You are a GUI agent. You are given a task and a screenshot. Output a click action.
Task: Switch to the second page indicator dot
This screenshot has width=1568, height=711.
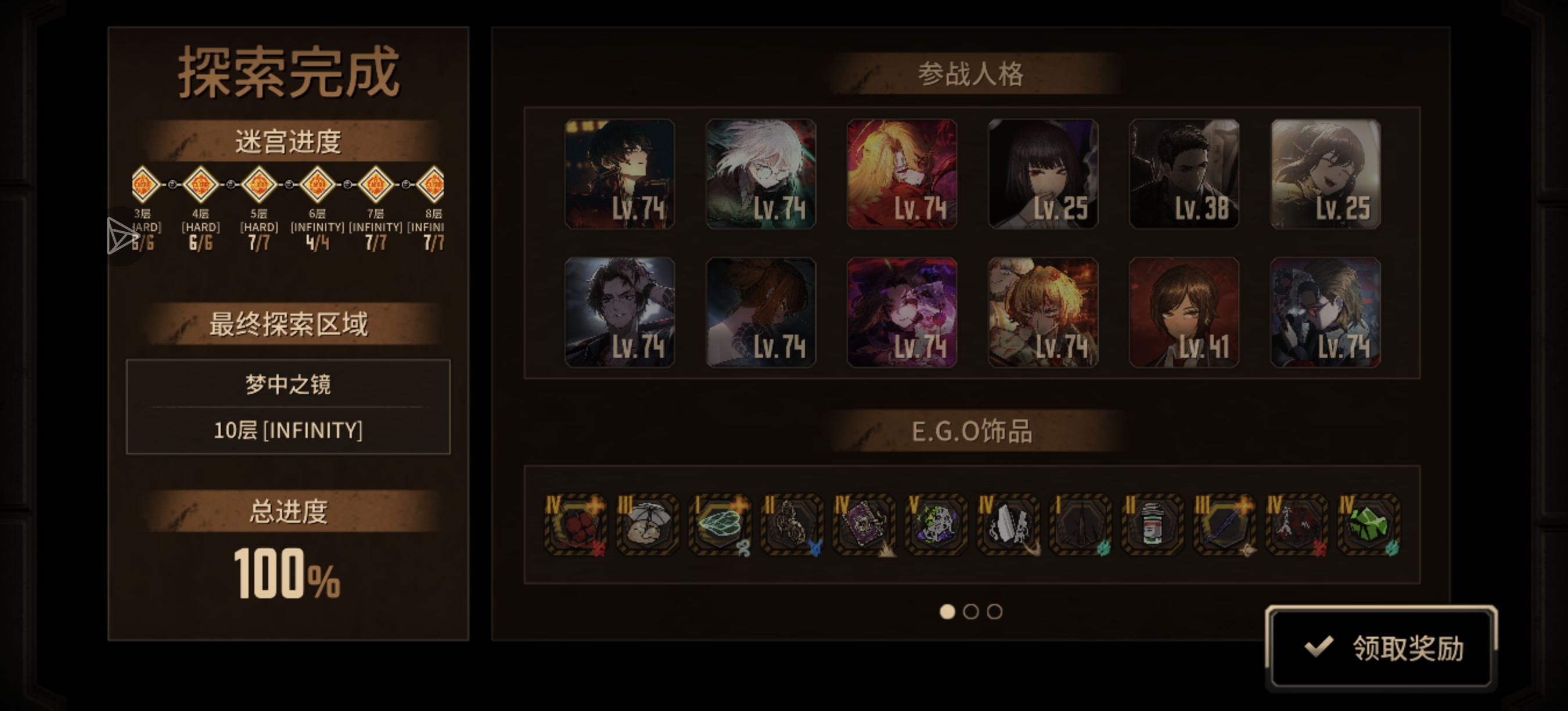tap(971, 611)
